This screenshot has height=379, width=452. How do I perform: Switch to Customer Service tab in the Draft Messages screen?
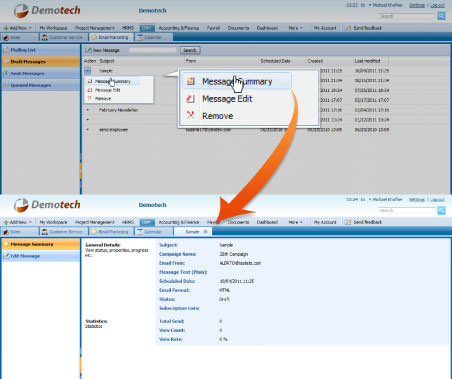pyautogui.click(x=64, y=37)
